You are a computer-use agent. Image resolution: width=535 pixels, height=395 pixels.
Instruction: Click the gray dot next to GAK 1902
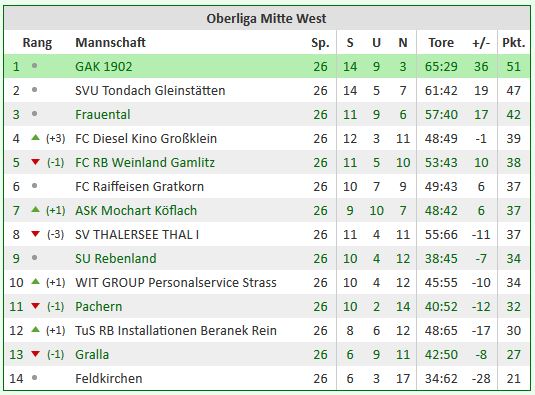(x=34, y=65)
